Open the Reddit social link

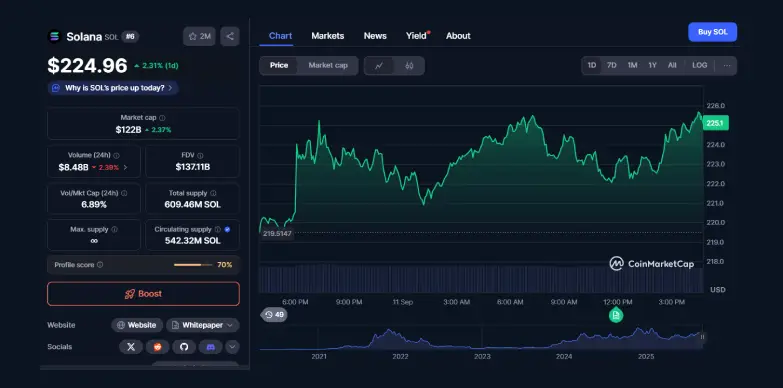157,347
